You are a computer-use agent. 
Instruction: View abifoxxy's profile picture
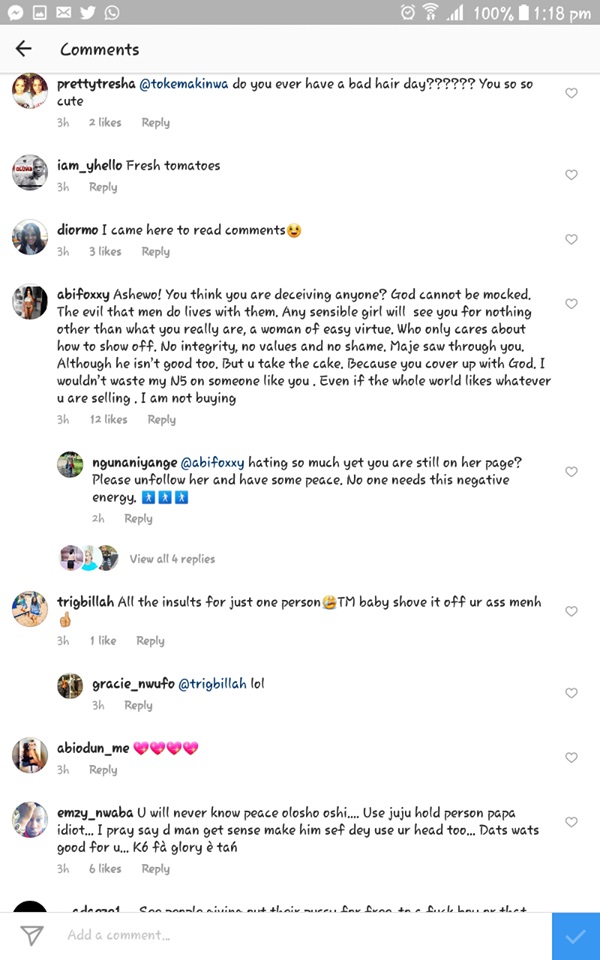30,300
